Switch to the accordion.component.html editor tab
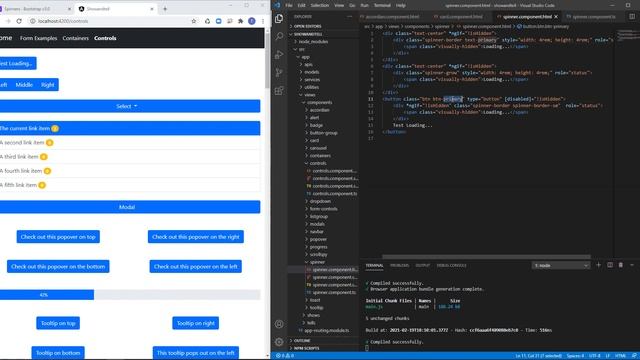The height and width of the screenshot is (360, 640). [392, 17]
